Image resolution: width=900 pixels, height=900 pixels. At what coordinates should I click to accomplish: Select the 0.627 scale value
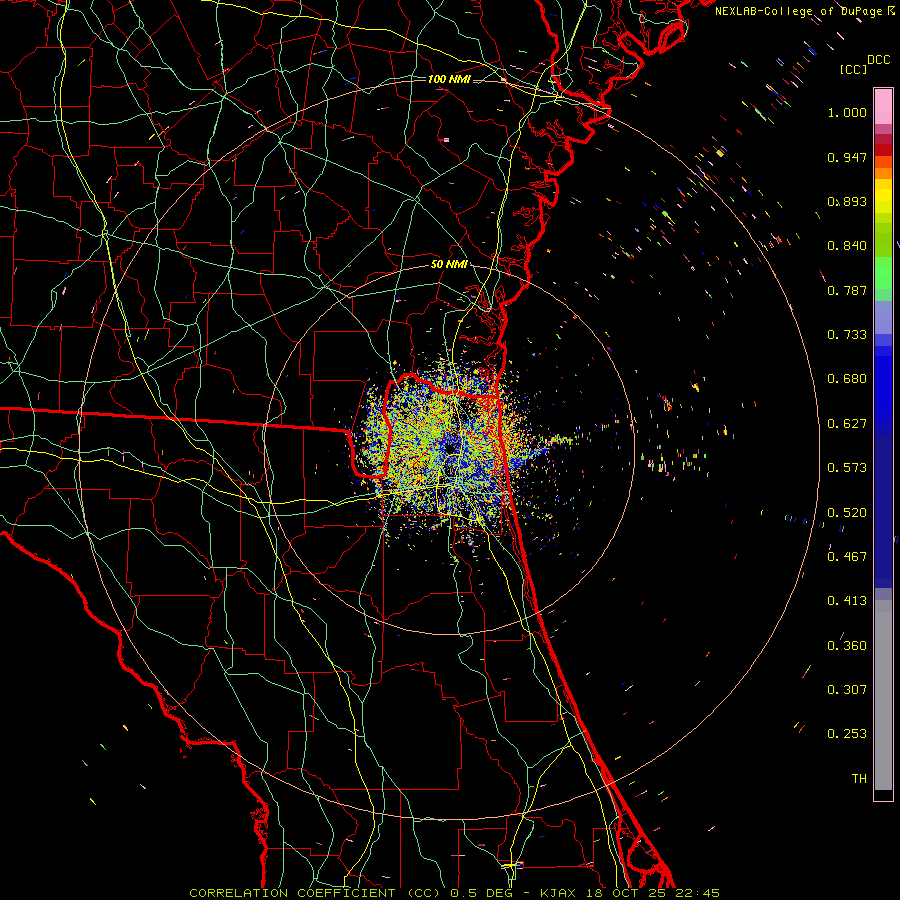847,424
